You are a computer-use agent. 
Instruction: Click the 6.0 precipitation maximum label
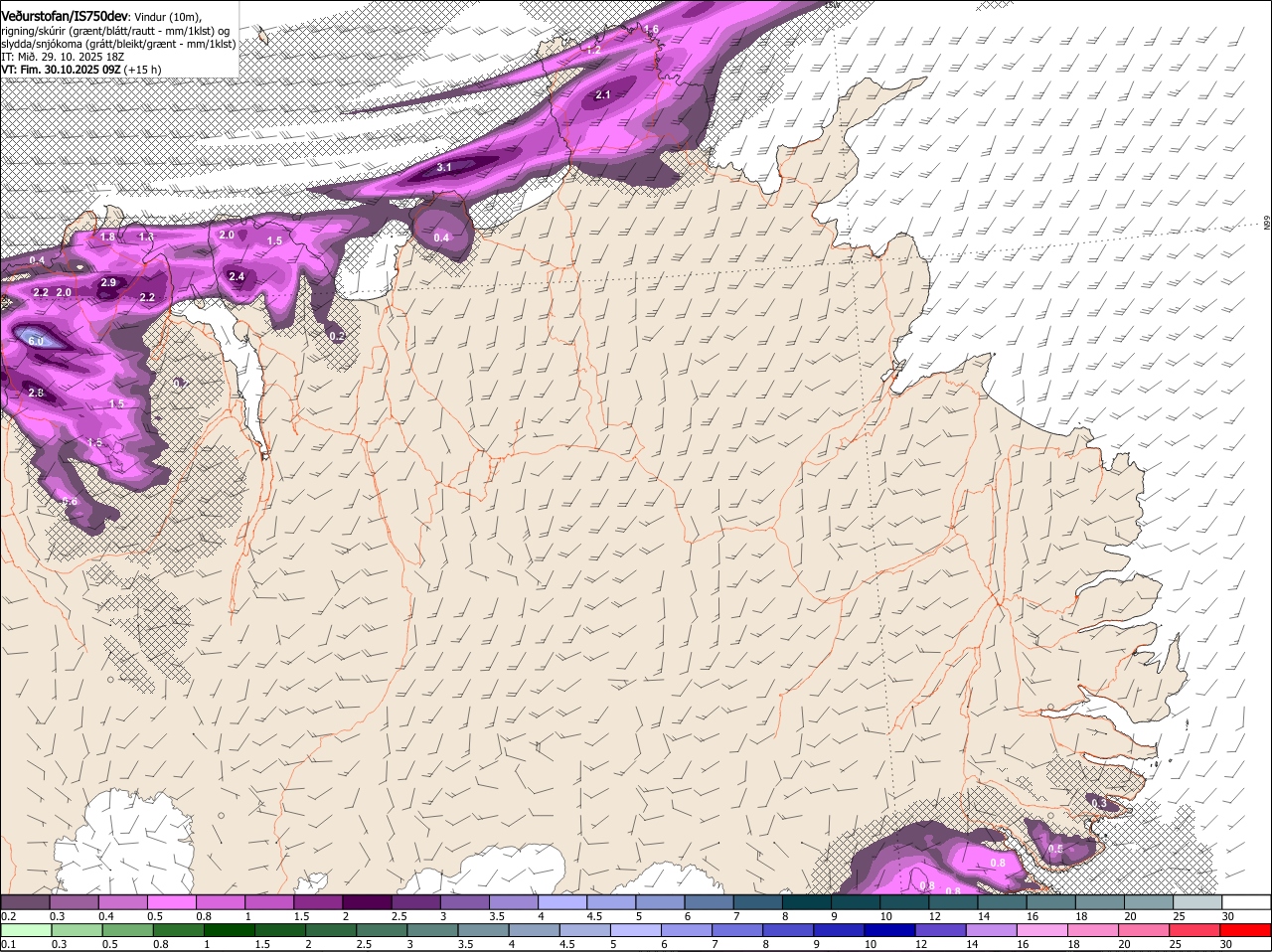point(37,341)
